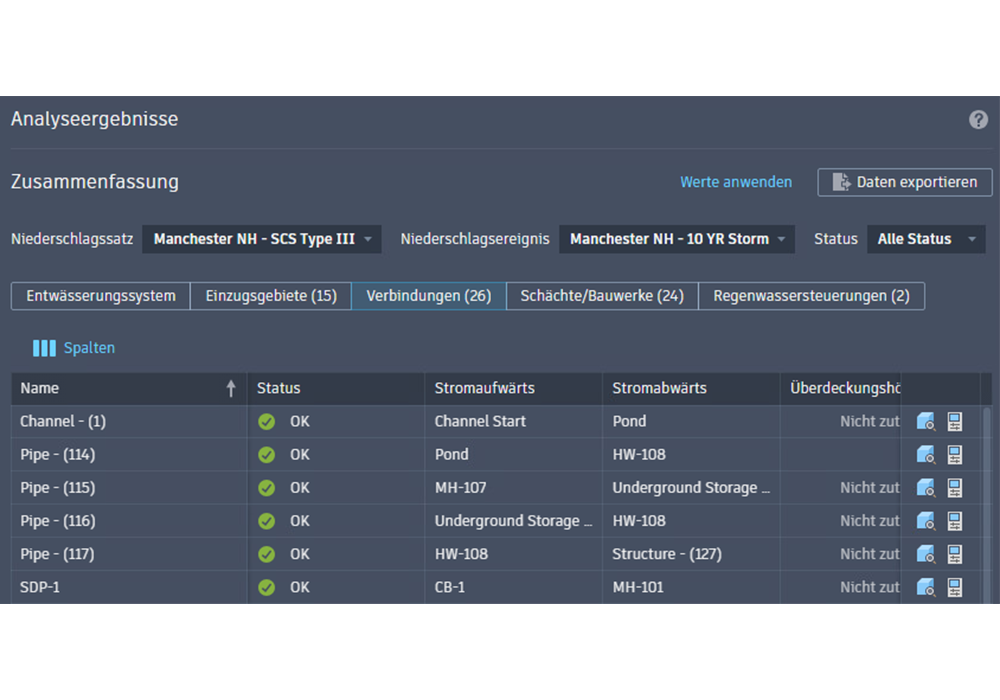Image resolution: width=1000 pixels, height=700 pixels.
Task: Sort by Stromaufwärts column header
Action: [513, 388]
